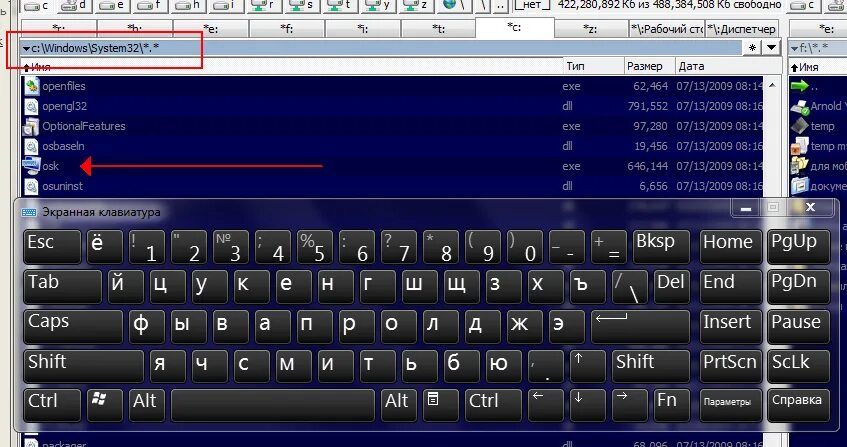Click Home key on on-screen keyboard

[730, 247]
